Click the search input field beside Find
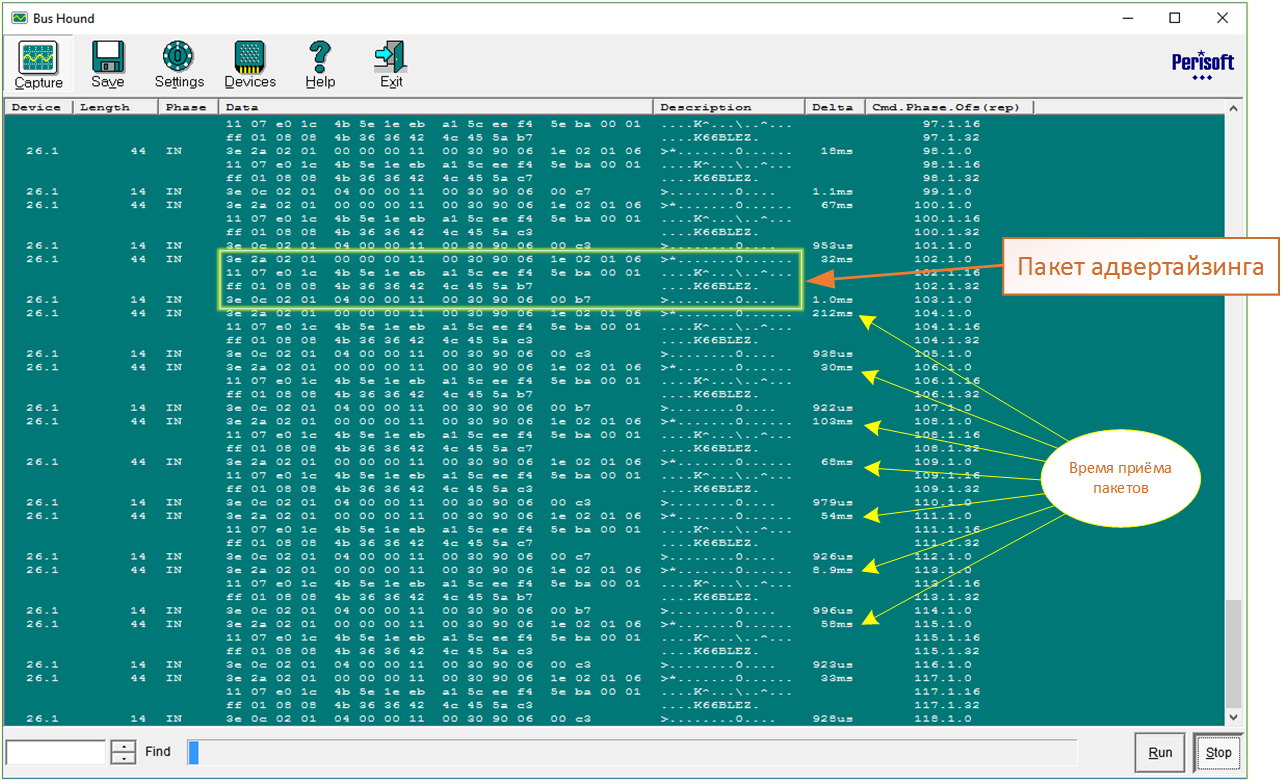This screenshot has width=1281, height=781. tap(55, 752)
